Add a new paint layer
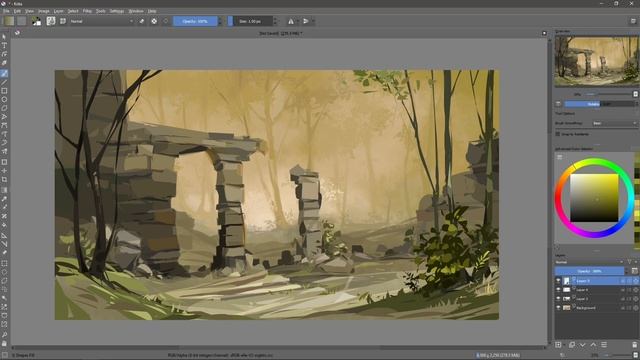 click(x=558, y=345)
